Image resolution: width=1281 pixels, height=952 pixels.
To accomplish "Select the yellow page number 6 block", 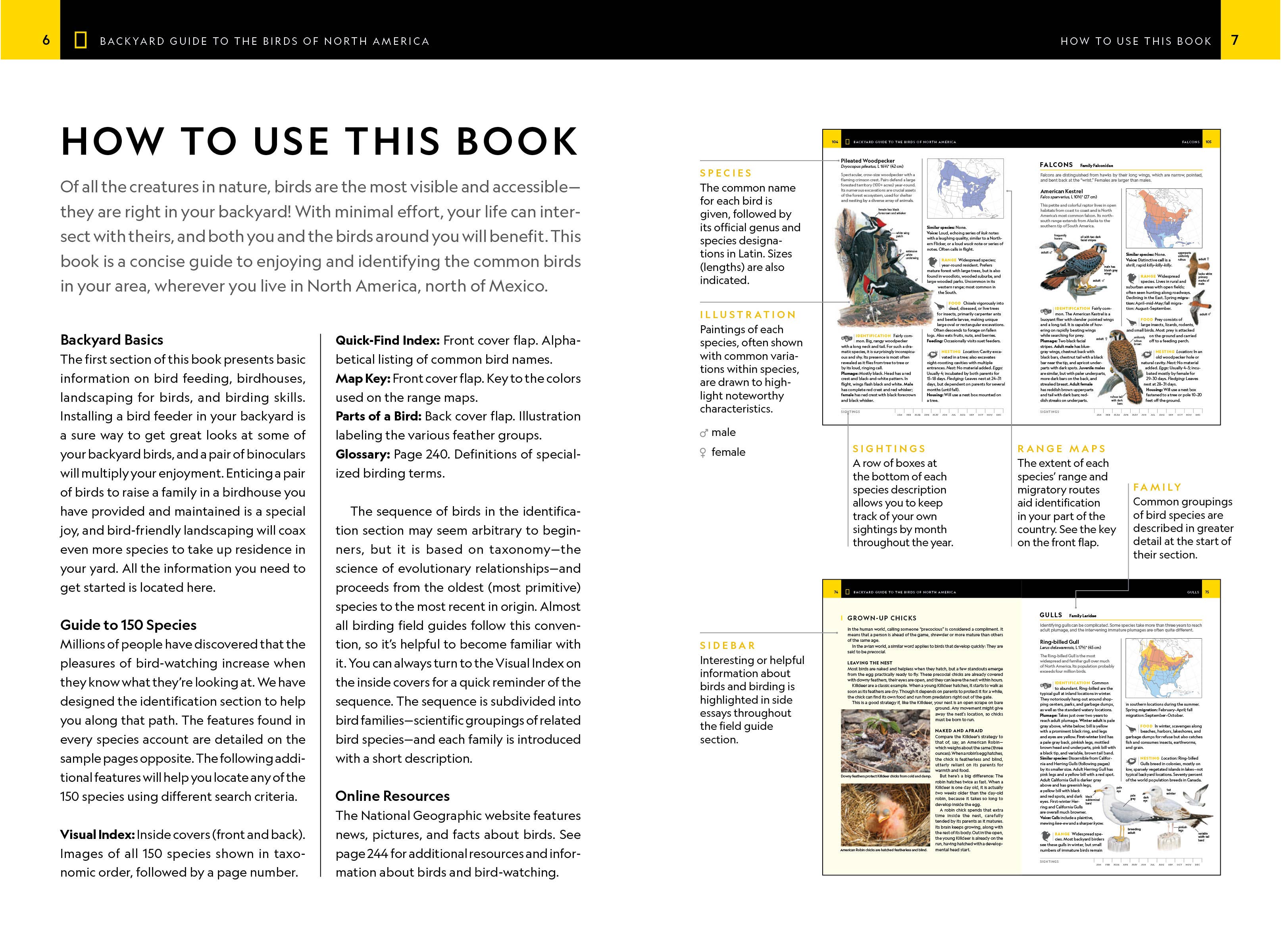I will click(30, 30).
